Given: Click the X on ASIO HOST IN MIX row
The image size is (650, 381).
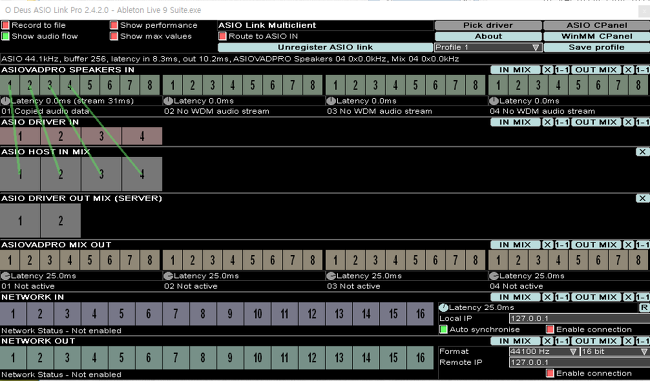Looking at the screenshot, I should tap(642, 152).
